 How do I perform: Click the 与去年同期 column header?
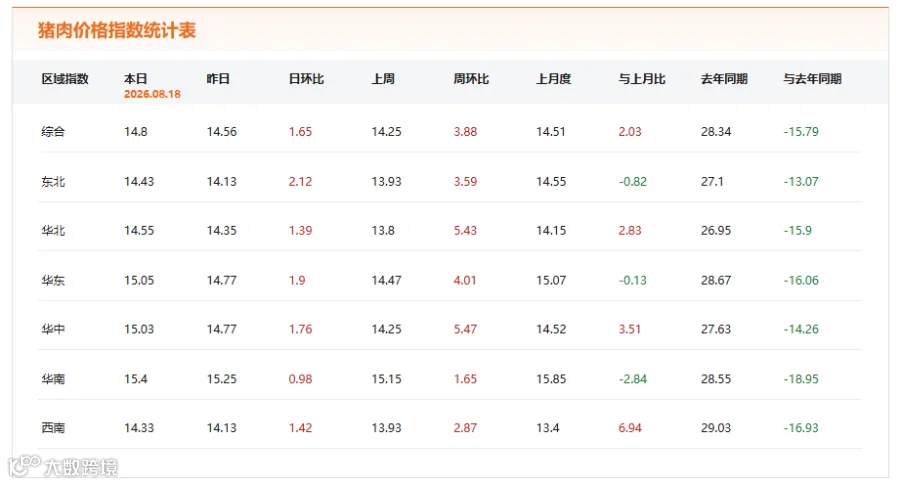point(812,79)
